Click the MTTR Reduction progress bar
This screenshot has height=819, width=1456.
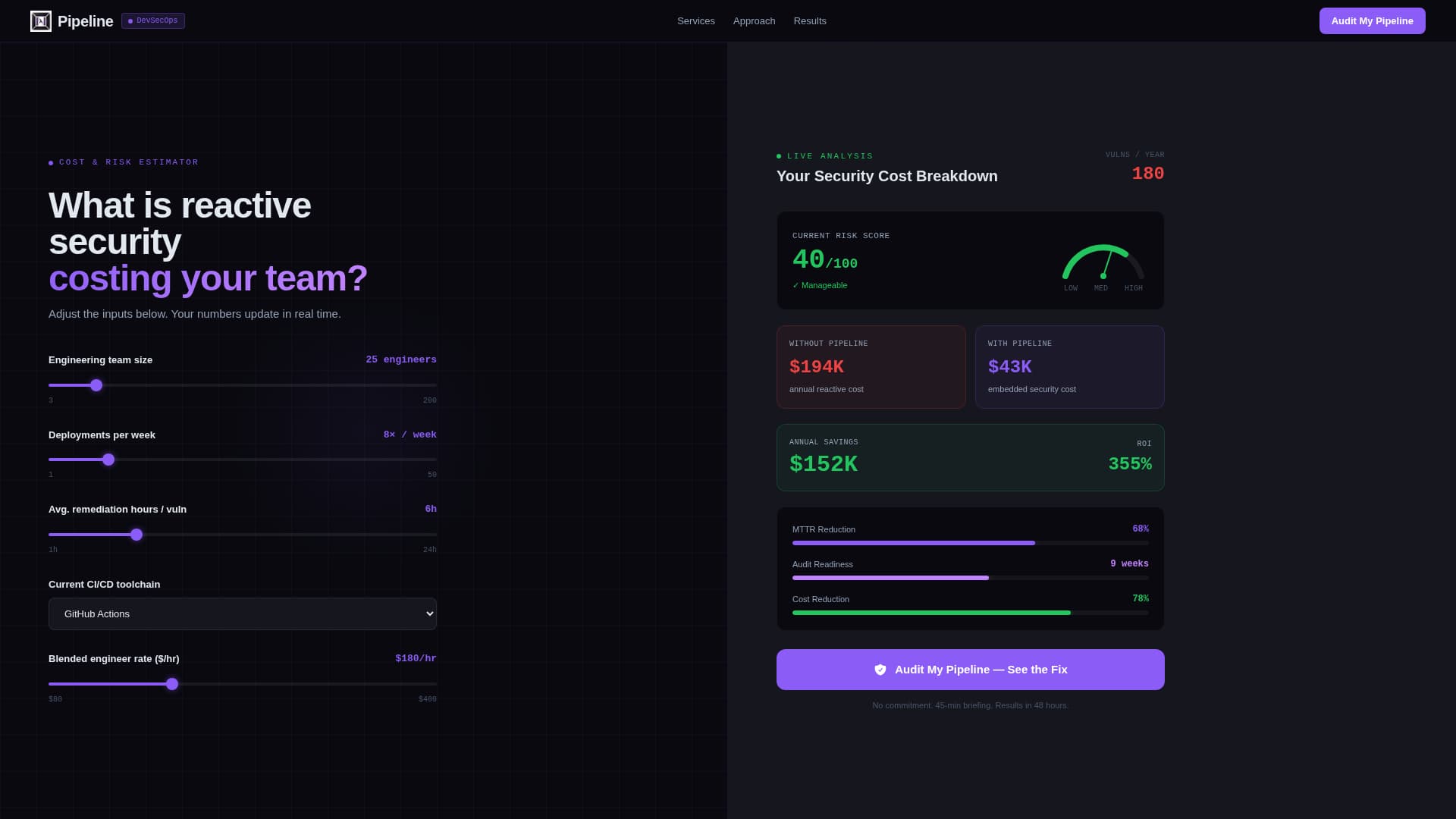click(971, 543)
